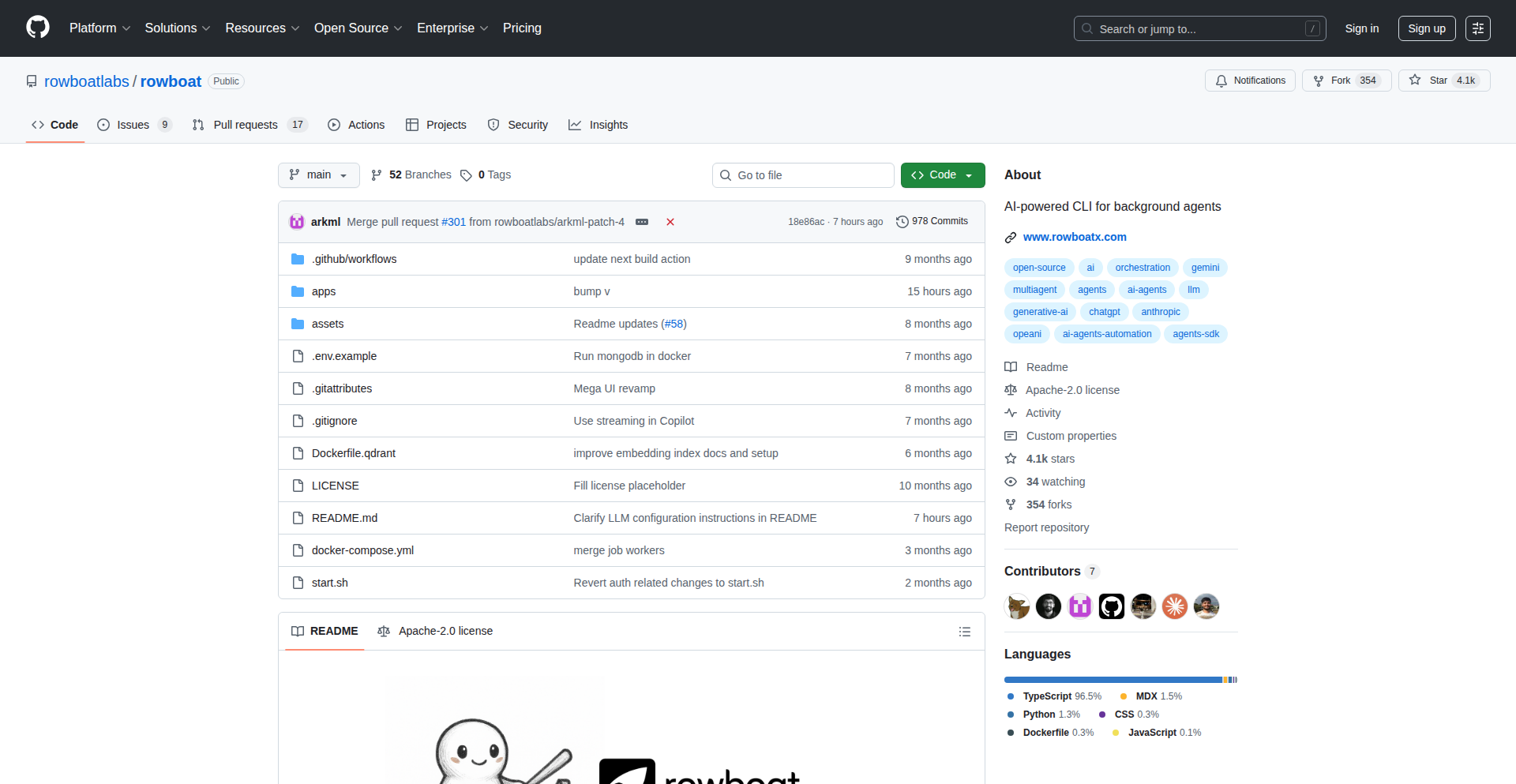This screenshot has width=1516, height=784.
Task: Open the www.rowboatx.com link
Action: (x=1075, y=237)
